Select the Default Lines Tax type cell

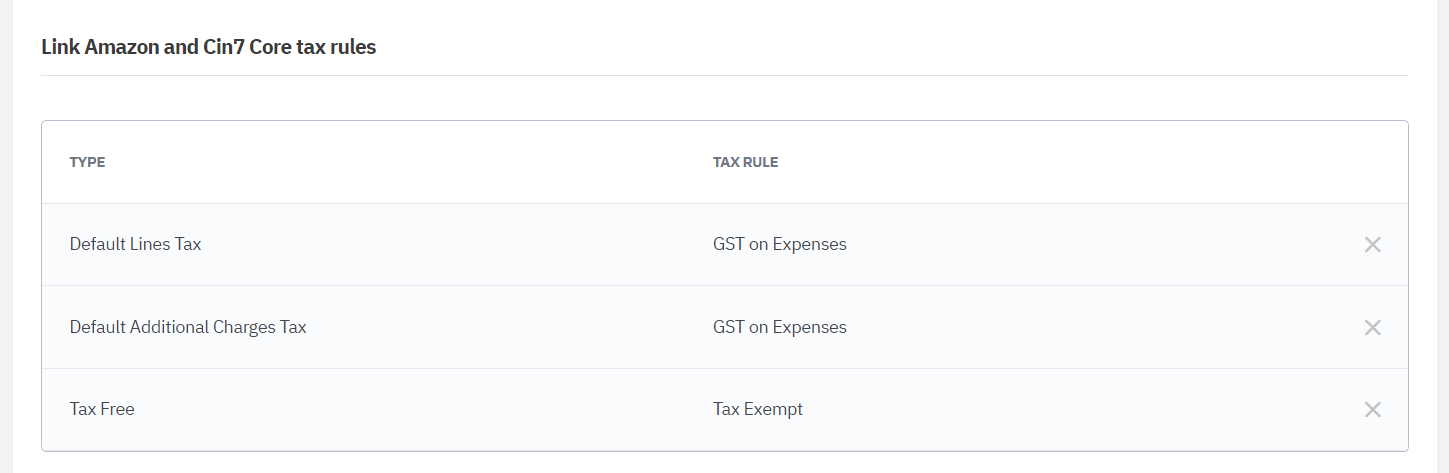[x=135, y=245]
